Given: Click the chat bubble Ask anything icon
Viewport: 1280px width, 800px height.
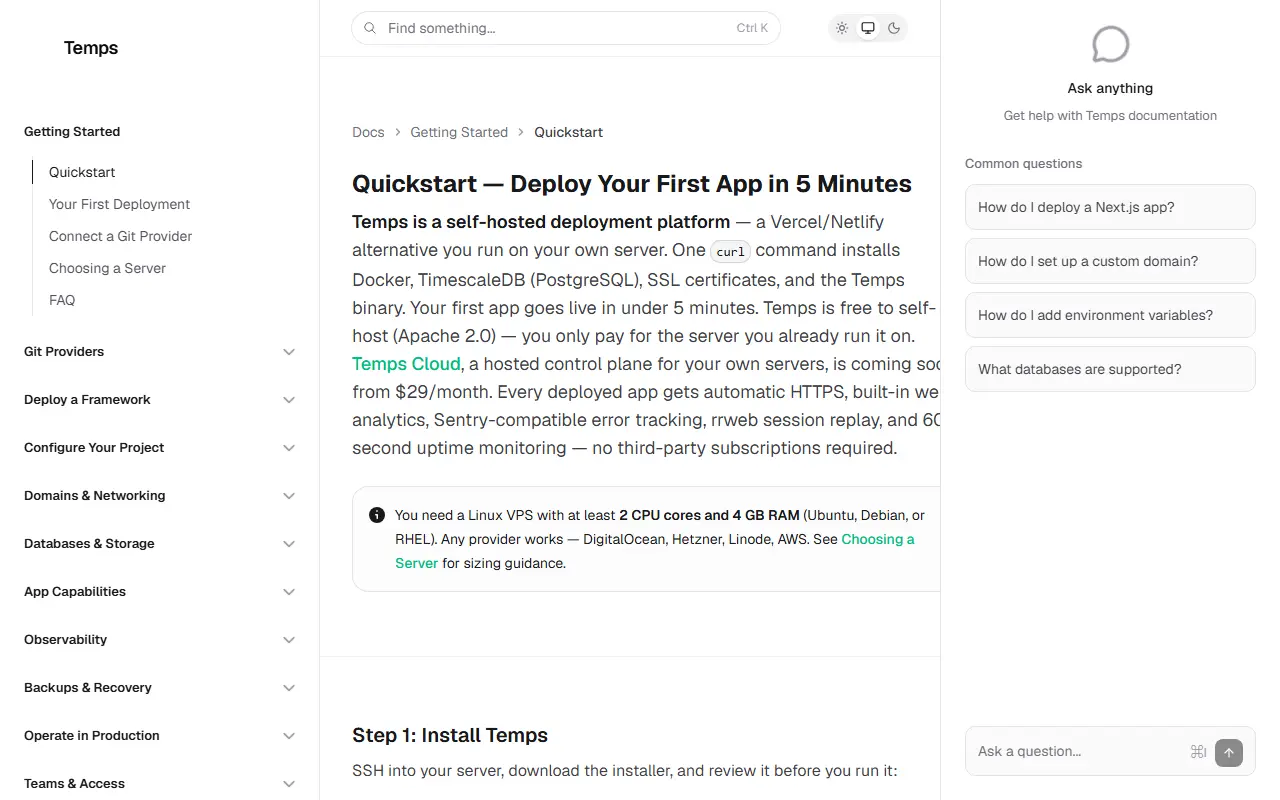Looking at the screenshot, I should pos(1110,45).
